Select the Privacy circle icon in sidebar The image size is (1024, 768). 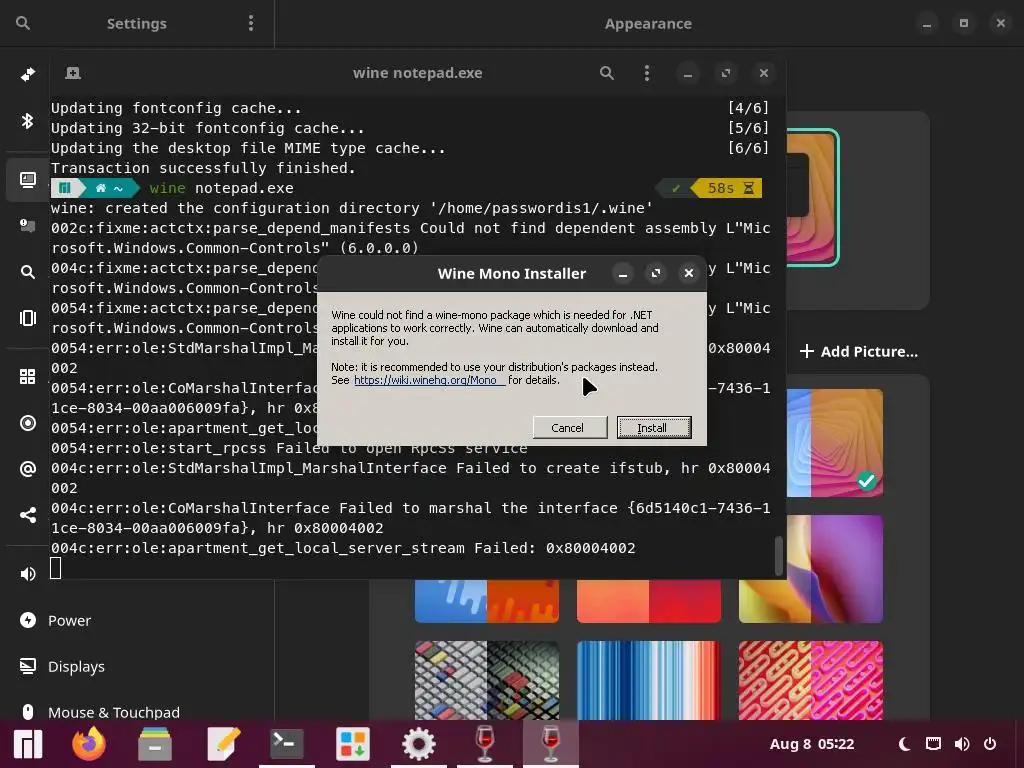click(x=27, y=423)
